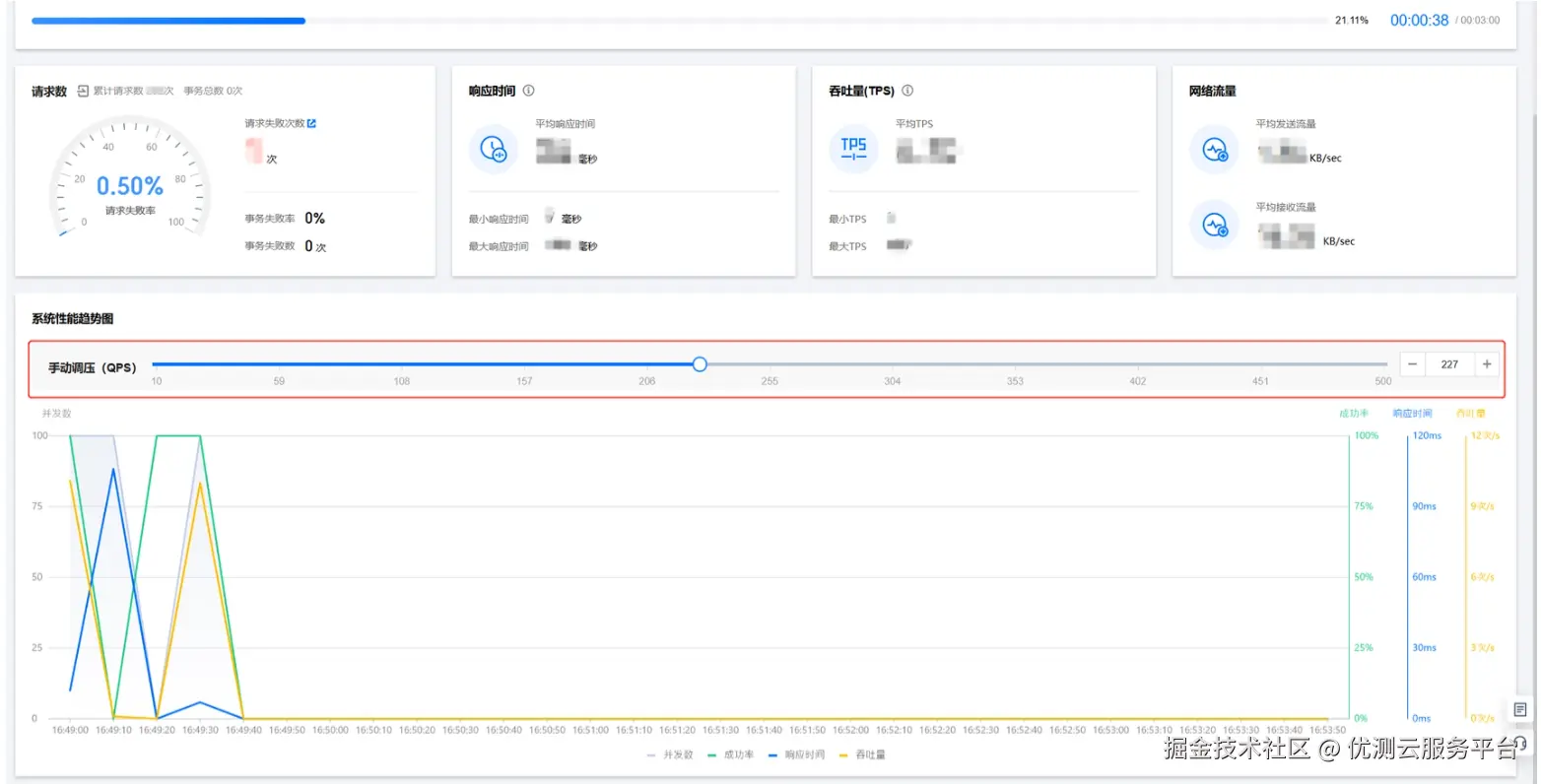1541x784 pixels.
Task: Toggle 并发数 series in chart legend
Action: coord(670,754)
